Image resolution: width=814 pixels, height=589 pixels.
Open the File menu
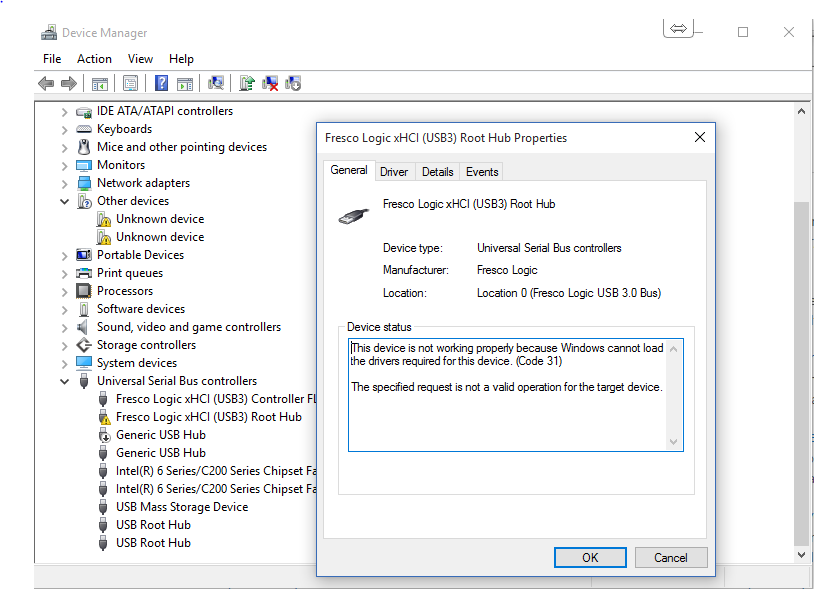[x=52, y=59]
